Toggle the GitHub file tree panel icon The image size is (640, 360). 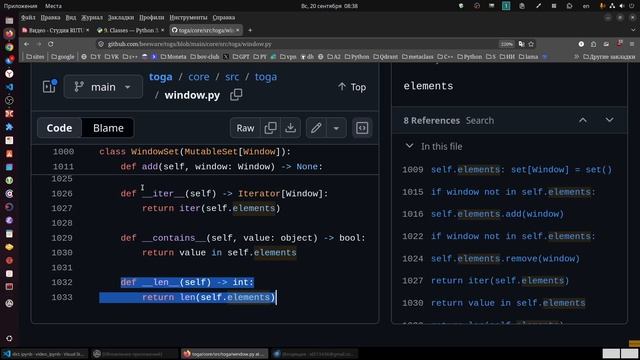coord(49,87)
